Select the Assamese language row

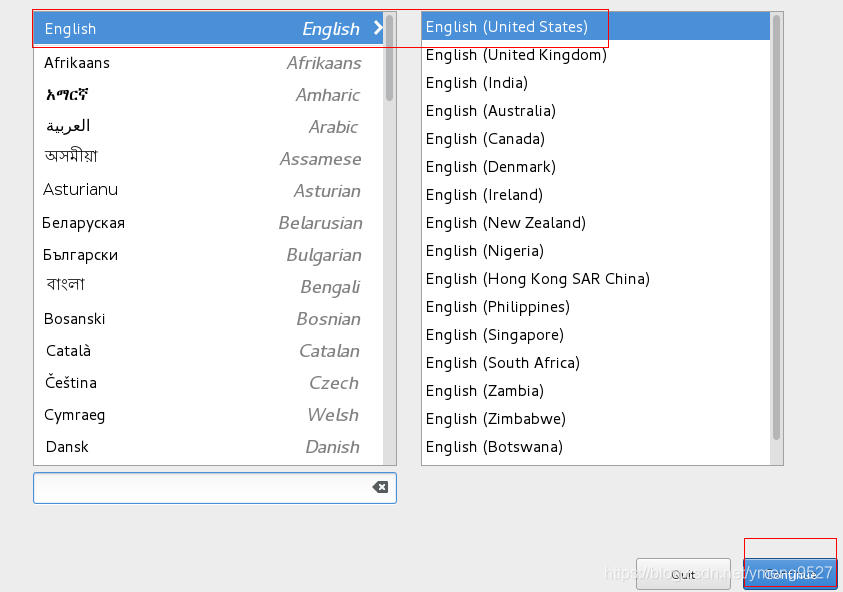[209, 159]
